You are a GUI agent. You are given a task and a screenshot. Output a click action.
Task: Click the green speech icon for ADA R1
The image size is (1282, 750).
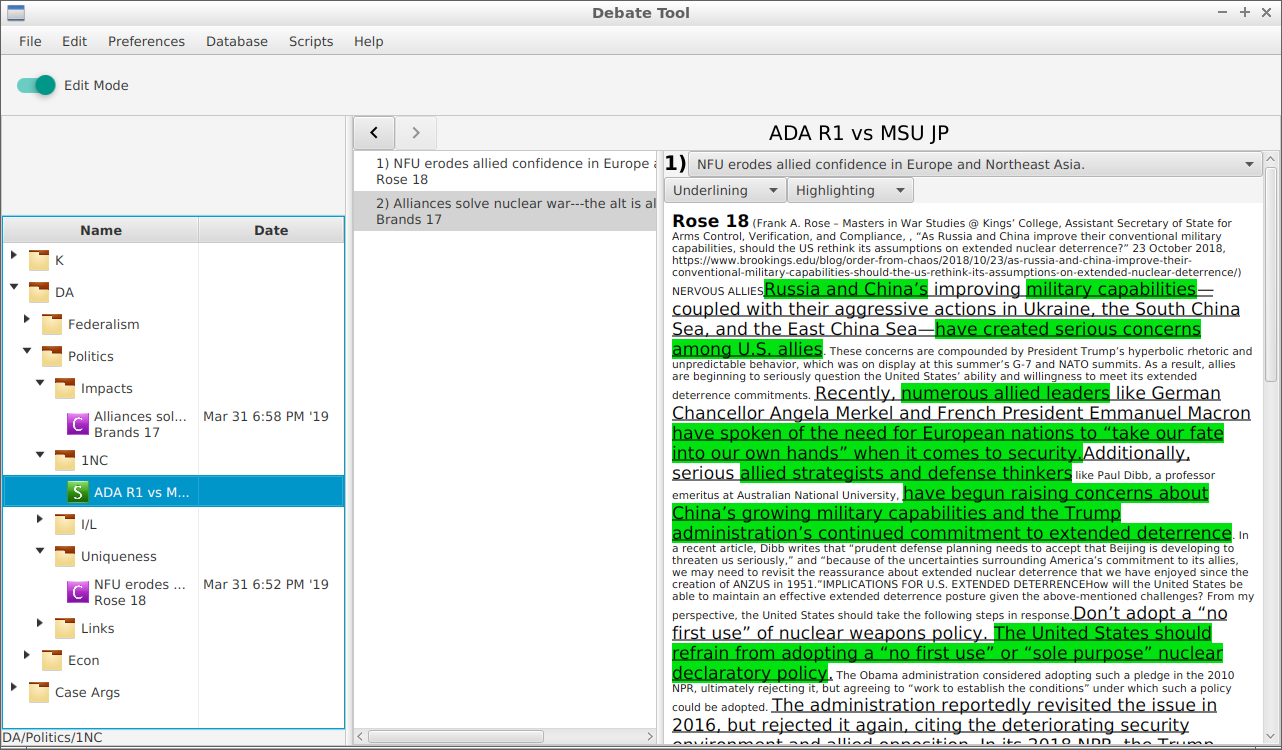[78, 492]
